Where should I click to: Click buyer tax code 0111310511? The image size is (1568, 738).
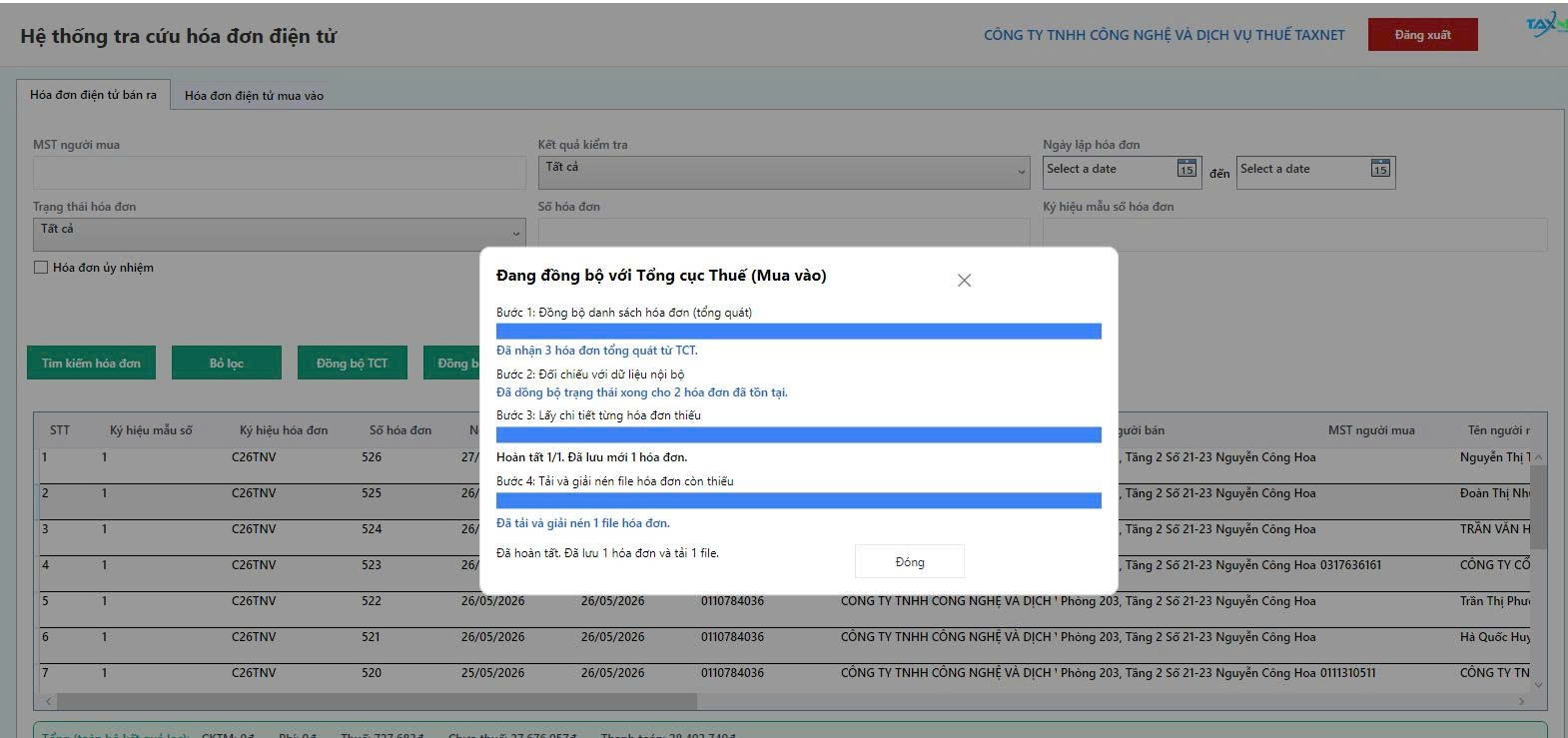point(1347,673)
